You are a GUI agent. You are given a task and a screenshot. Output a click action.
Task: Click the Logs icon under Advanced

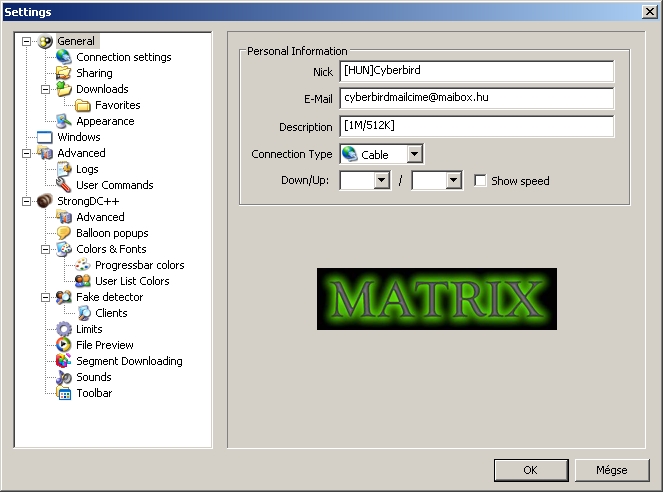(64, 169)
